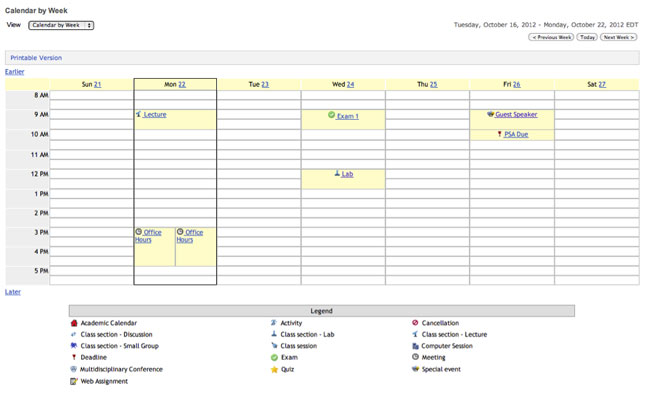Open the Calendar by Week view dropdown
Viewport: 648px width, 401px height.
click(61, 25)
